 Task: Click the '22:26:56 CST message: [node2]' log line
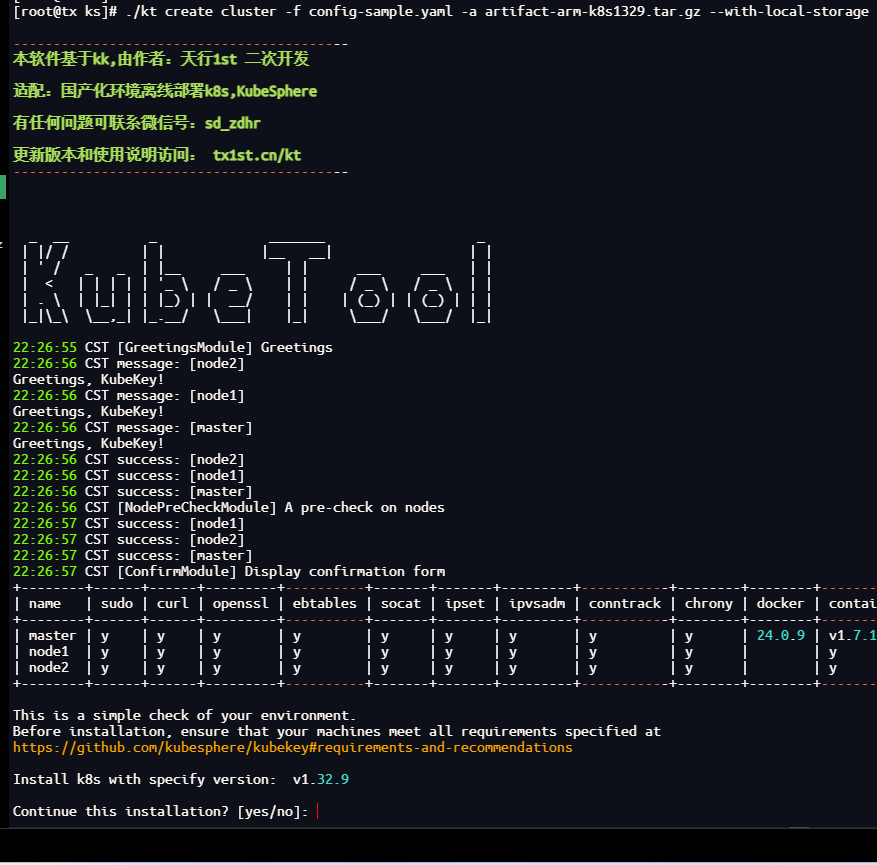(129, 363)
